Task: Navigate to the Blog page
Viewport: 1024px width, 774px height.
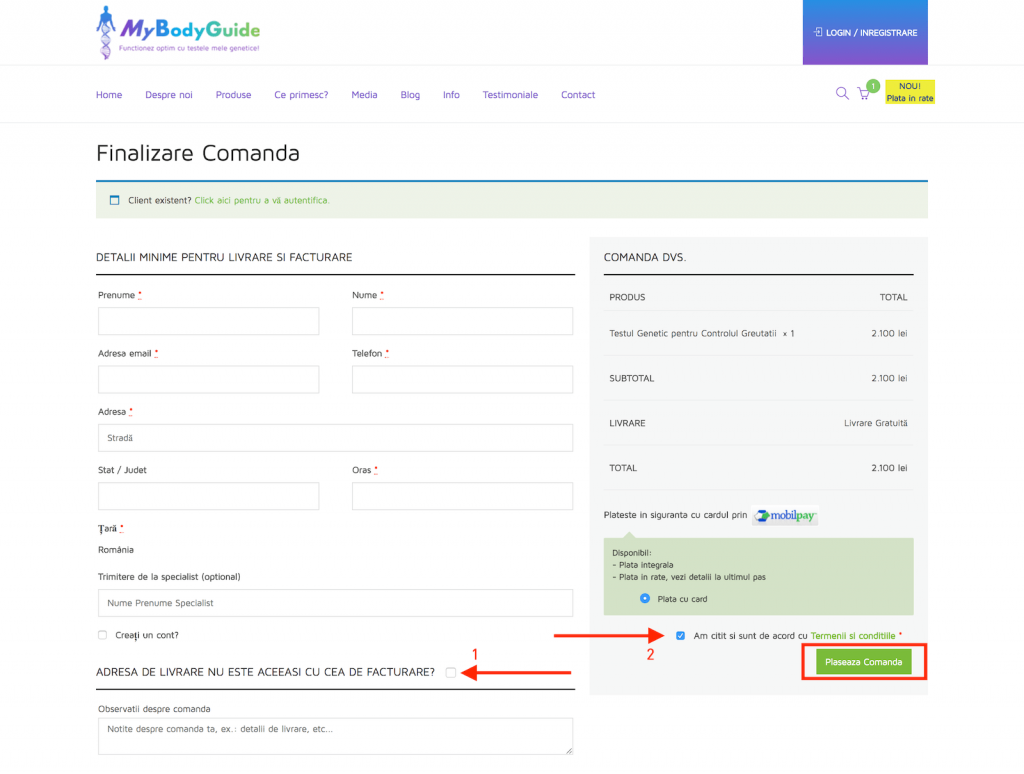Action: [410, 95]
